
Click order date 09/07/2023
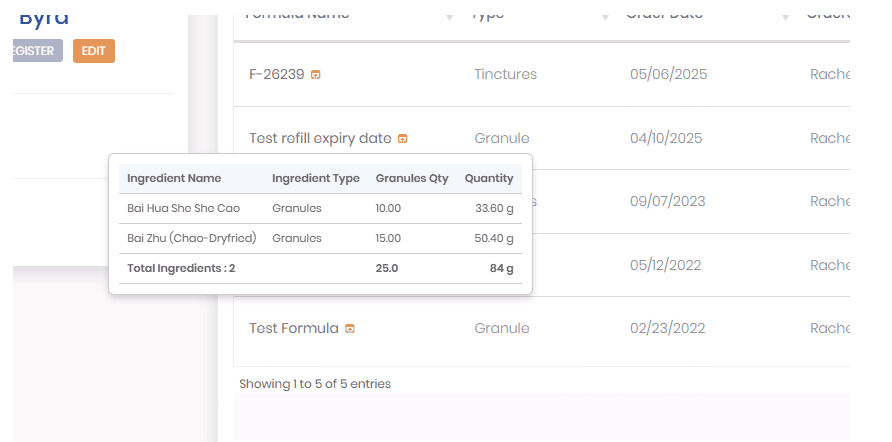668,201
